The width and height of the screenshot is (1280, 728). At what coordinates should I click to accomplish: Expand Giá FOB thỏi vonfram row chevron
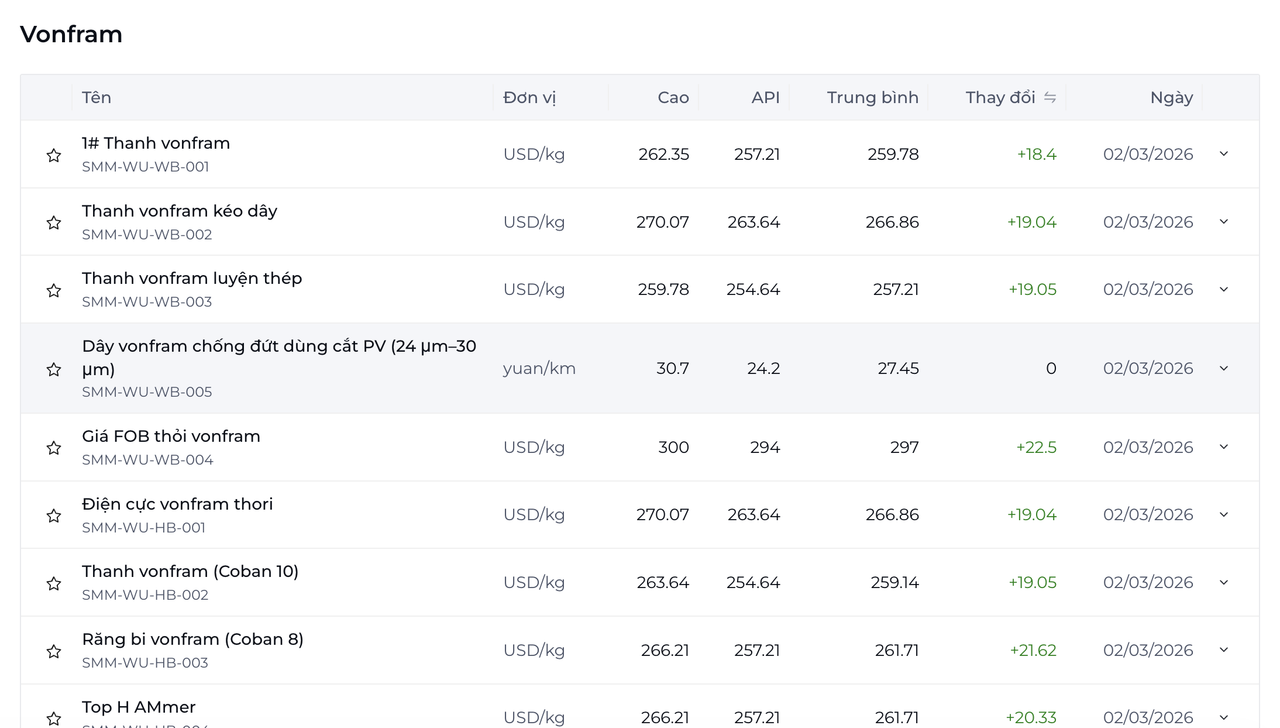pyautogui.click(x=1223, y=447)
